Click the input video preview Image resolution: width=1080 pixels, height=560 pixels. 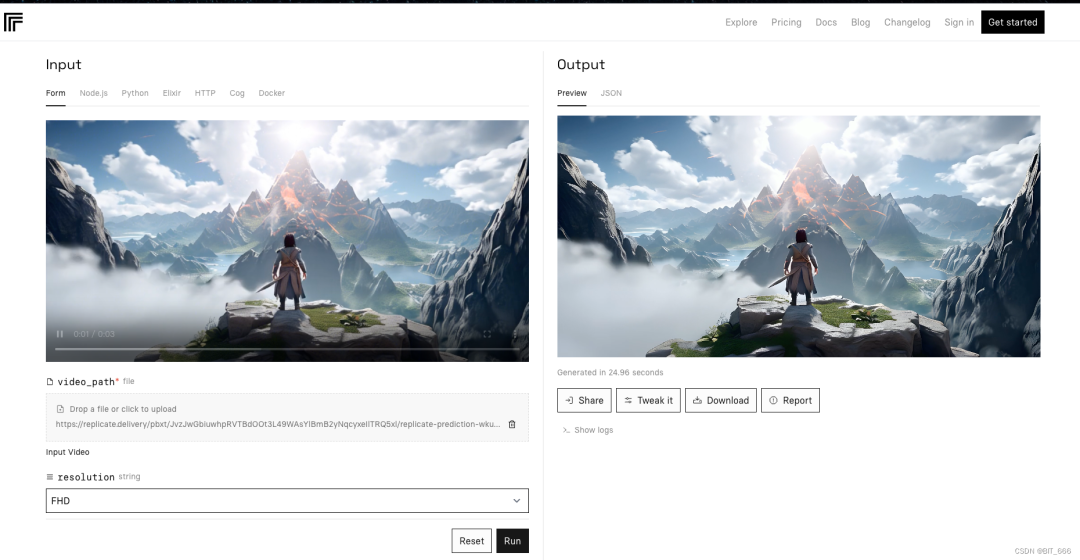click(x=287, y=241)
